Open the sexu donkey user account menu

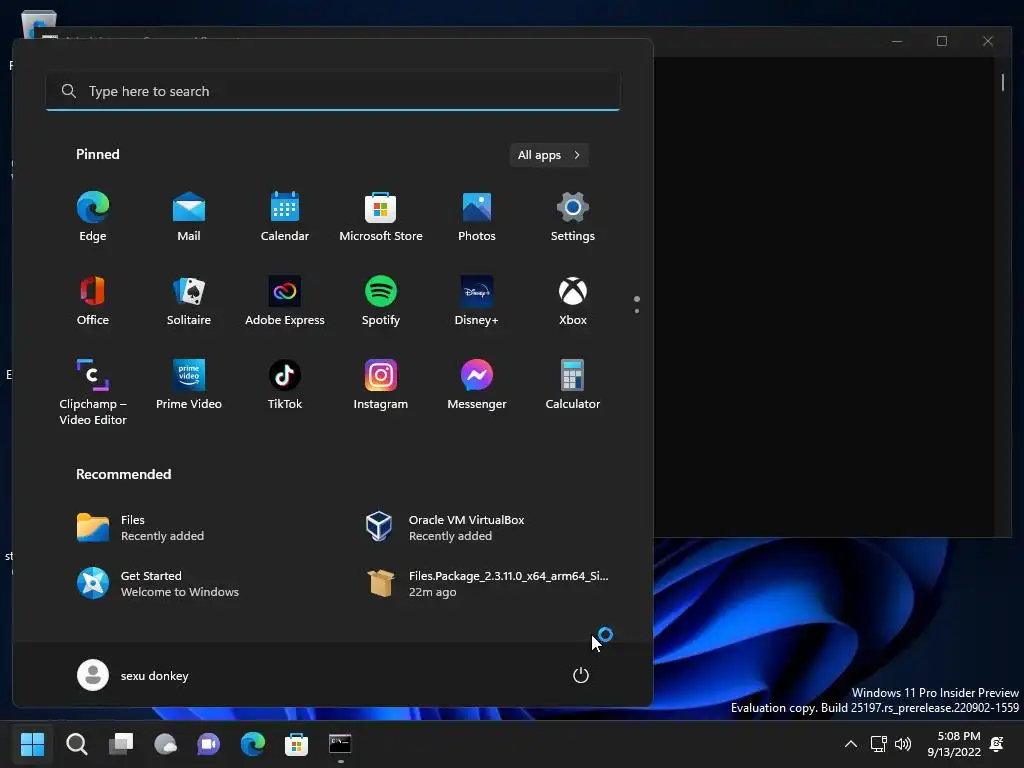point(133,675)
